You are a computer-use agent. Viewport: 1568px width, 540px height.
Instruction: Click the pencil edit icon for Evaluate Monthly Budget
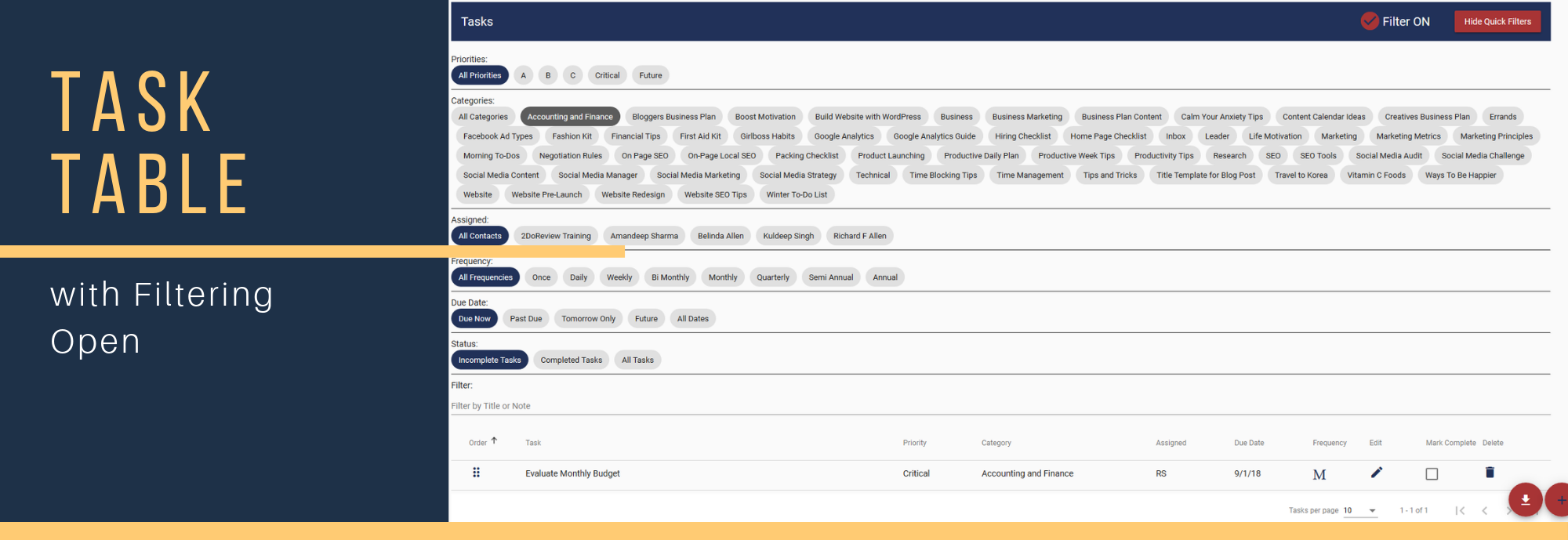coord(1376,473)
